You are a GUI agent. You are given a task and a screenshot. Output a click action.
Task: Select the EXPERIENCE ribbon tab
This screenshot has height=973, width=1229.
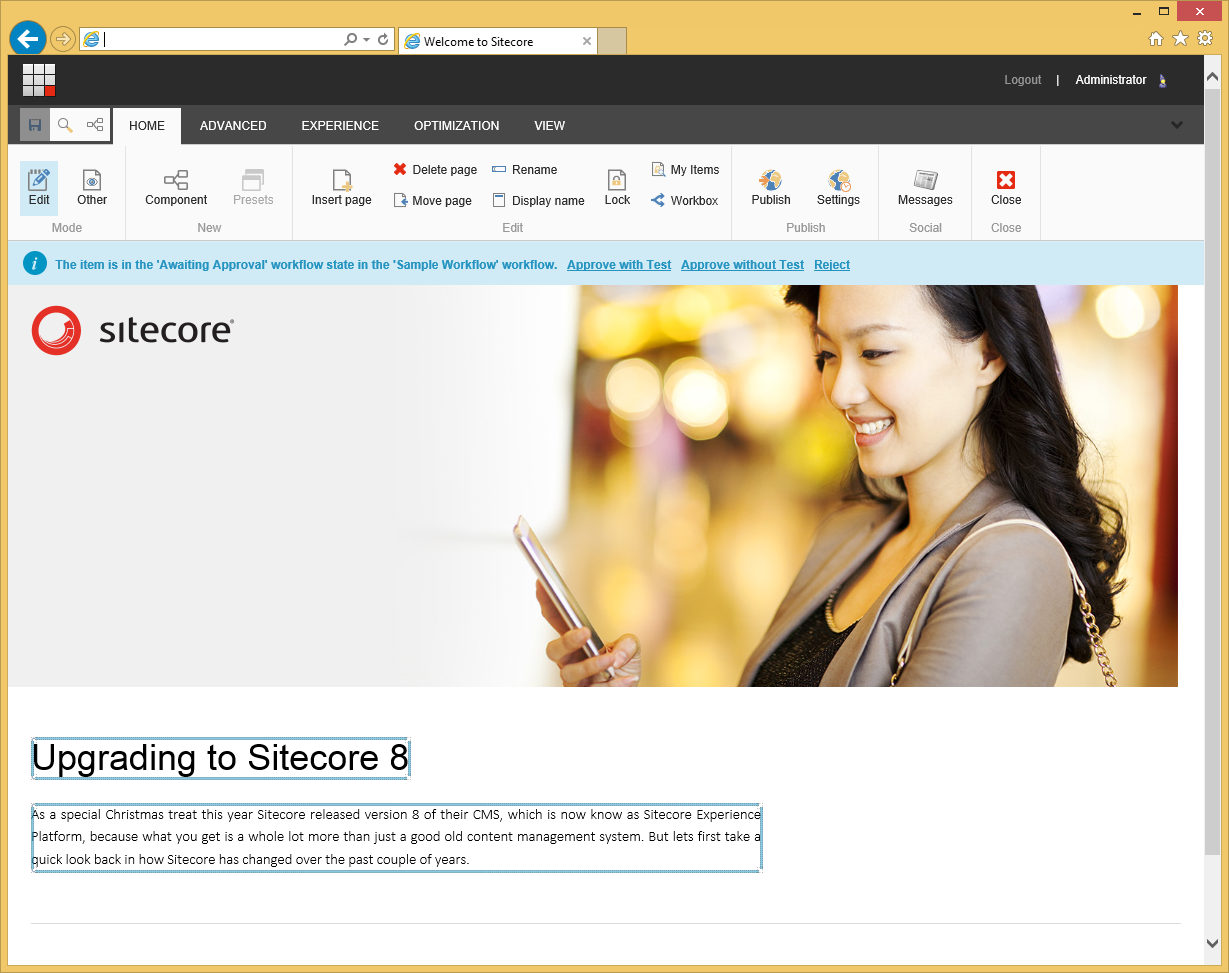(340, 126)
